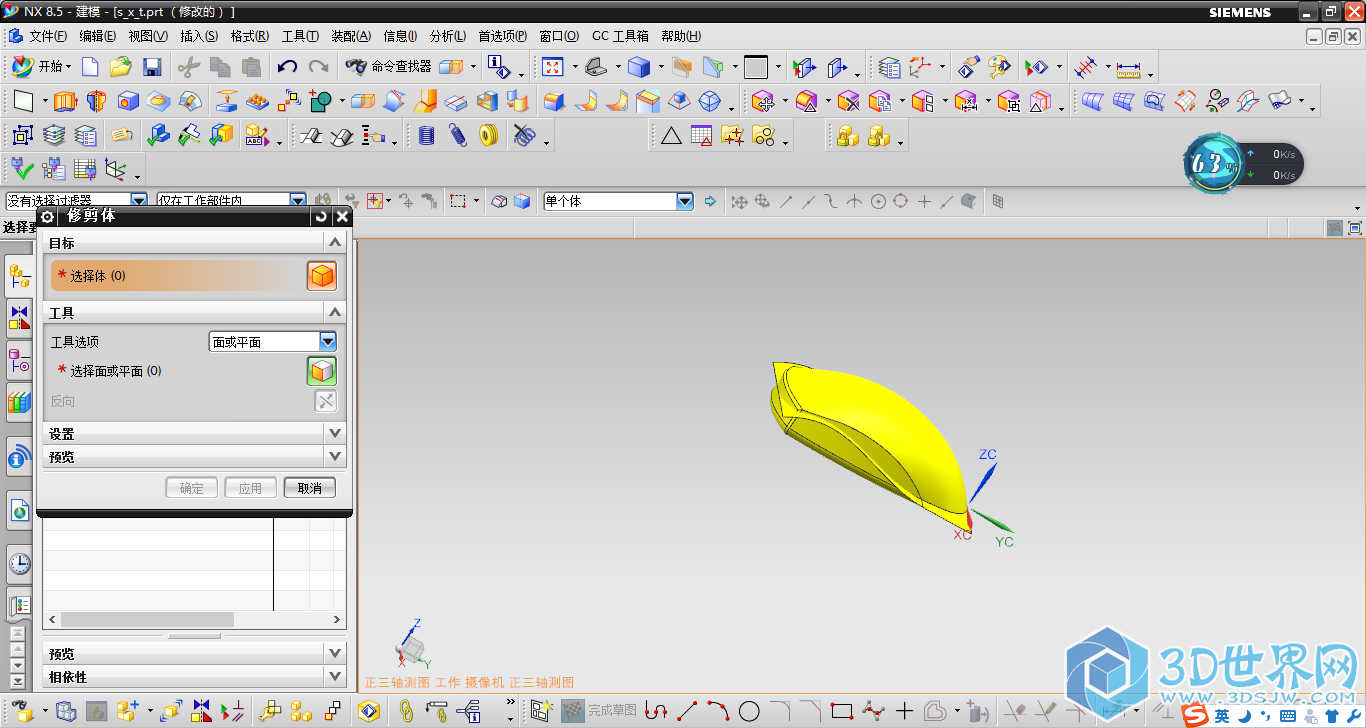Click the network speed floating widget
Image resolution: width=1366 pixels, height=728 pixels.
(1245, 164)
